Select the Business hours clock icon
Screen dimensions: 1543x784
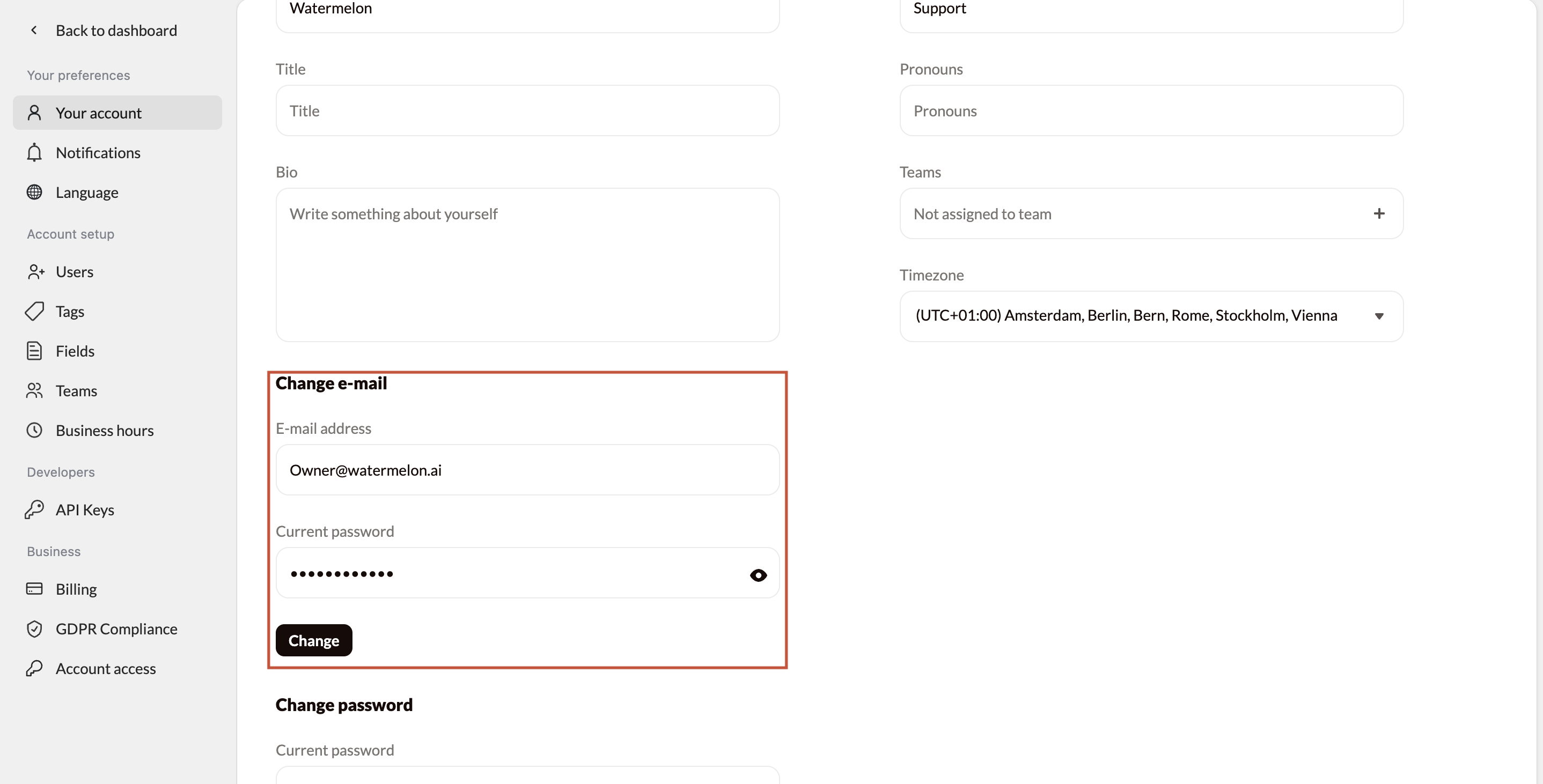pyautogui.click(x=34, y=430)
